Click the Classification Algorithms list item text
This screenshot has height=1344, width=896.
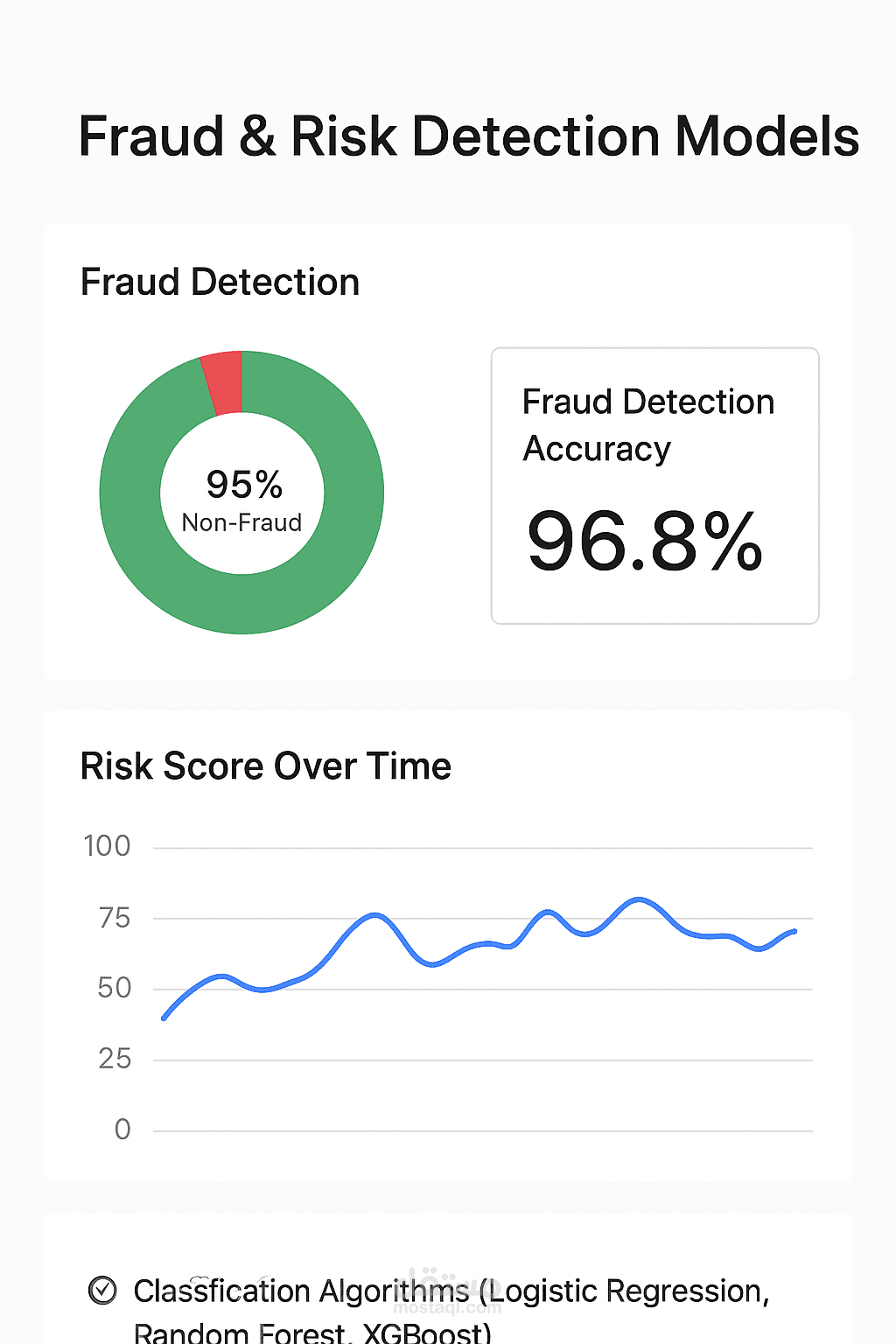coord(451,1291)
